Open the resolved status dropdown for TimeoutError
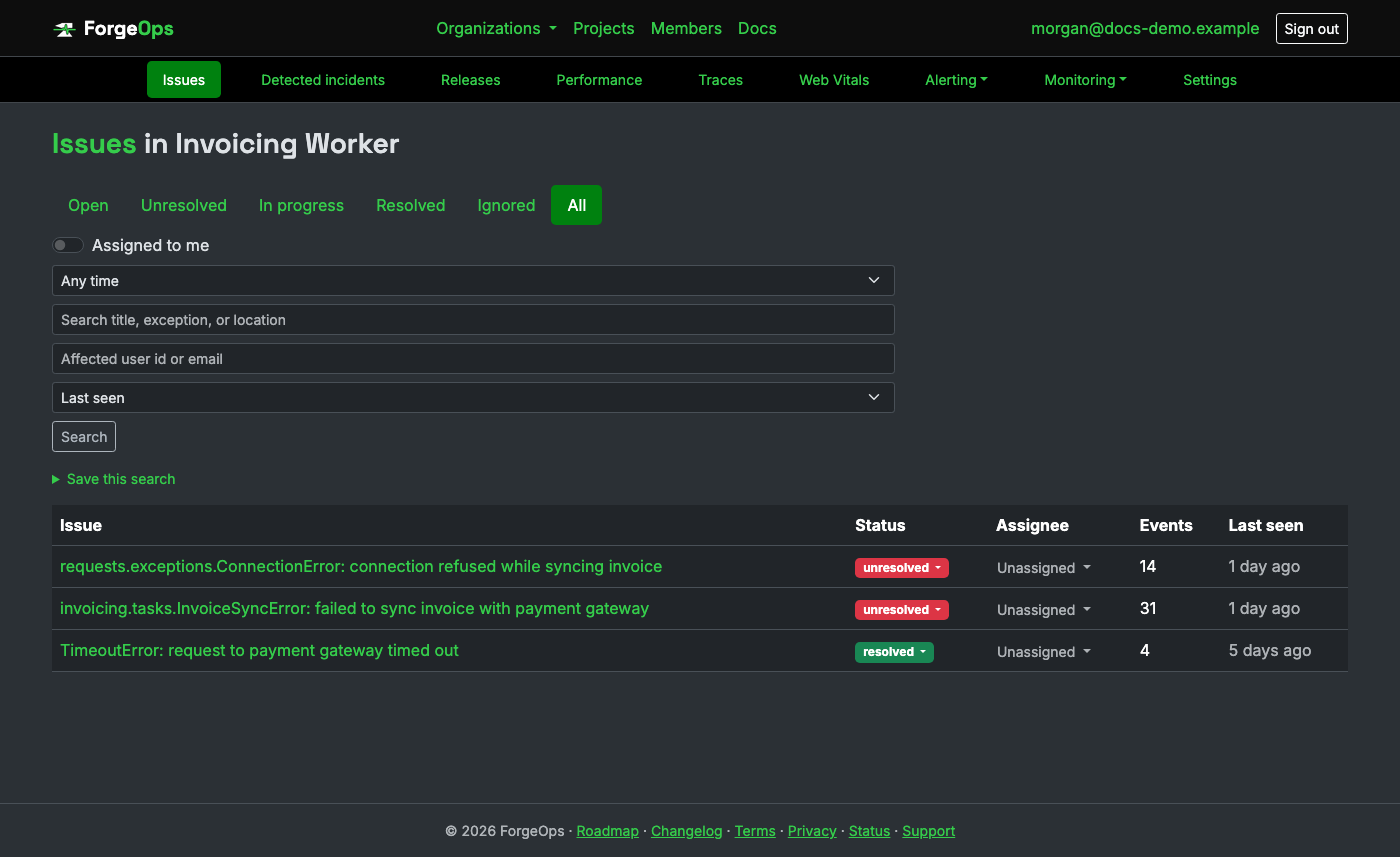Image resolution: width=1400 pixels, height=857 pixels. point(894,652)
